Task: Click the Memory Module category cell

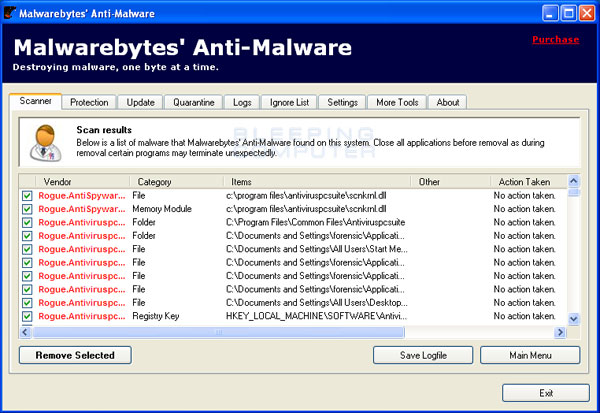Action: [162, 209]
